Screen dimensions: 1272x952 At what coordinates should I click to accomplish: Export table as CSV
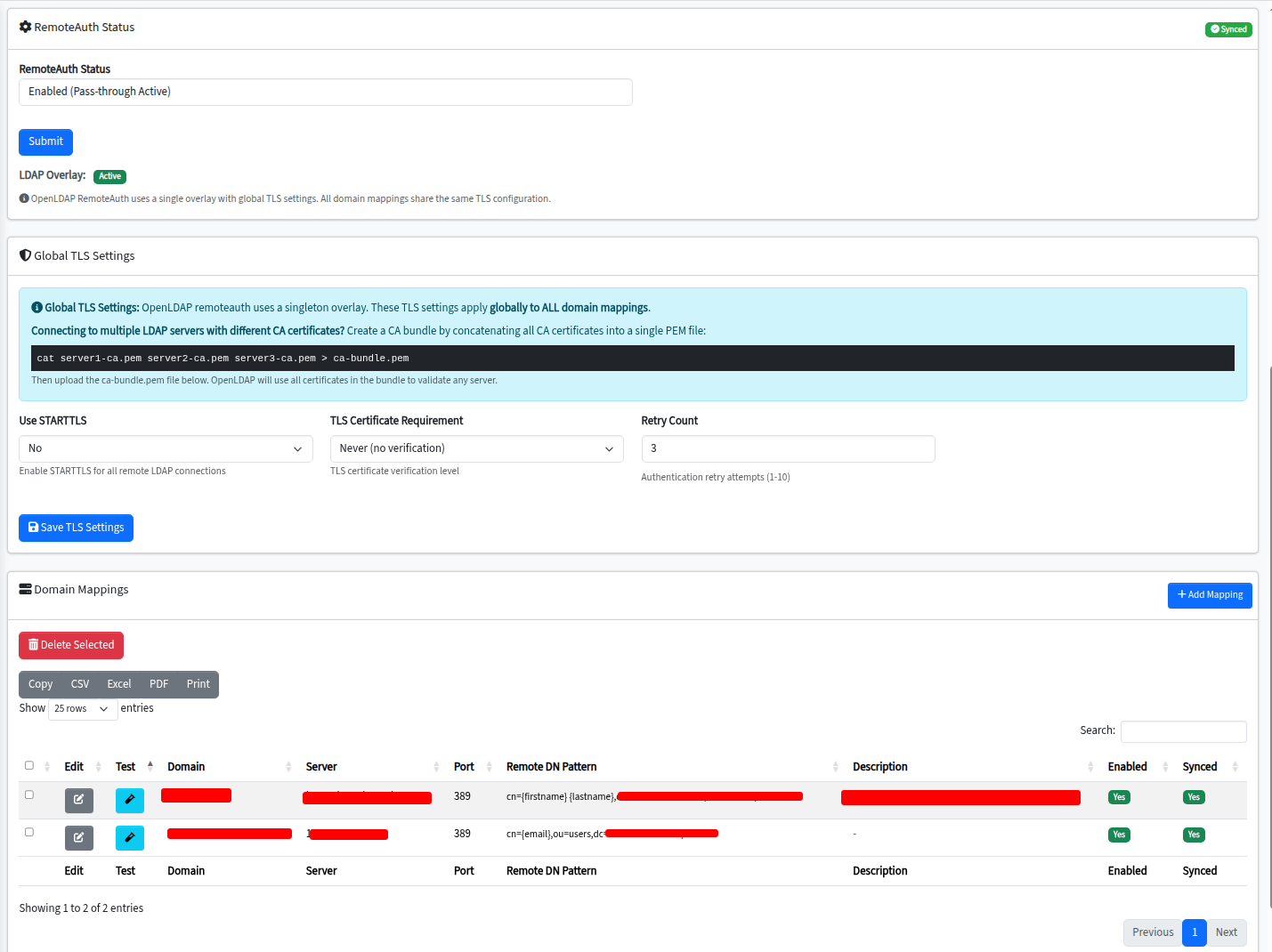[x=80, y=684]
